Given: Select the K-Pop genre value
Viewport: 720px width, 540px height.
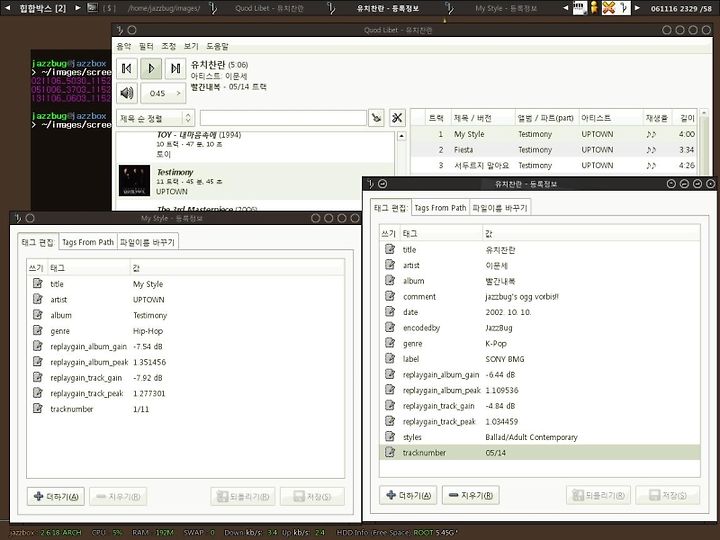Looking at the screenshot, I should click(496, 343).
